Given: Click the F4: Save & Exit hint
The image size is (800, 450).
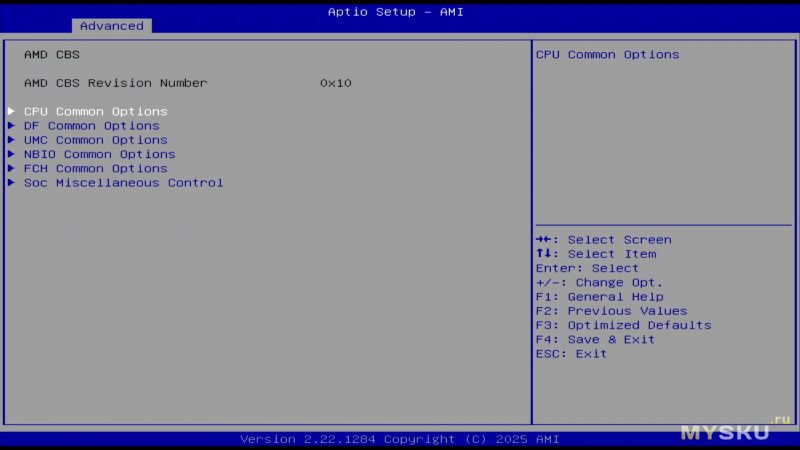Looking at the screenshot, I should coord(595,340).
